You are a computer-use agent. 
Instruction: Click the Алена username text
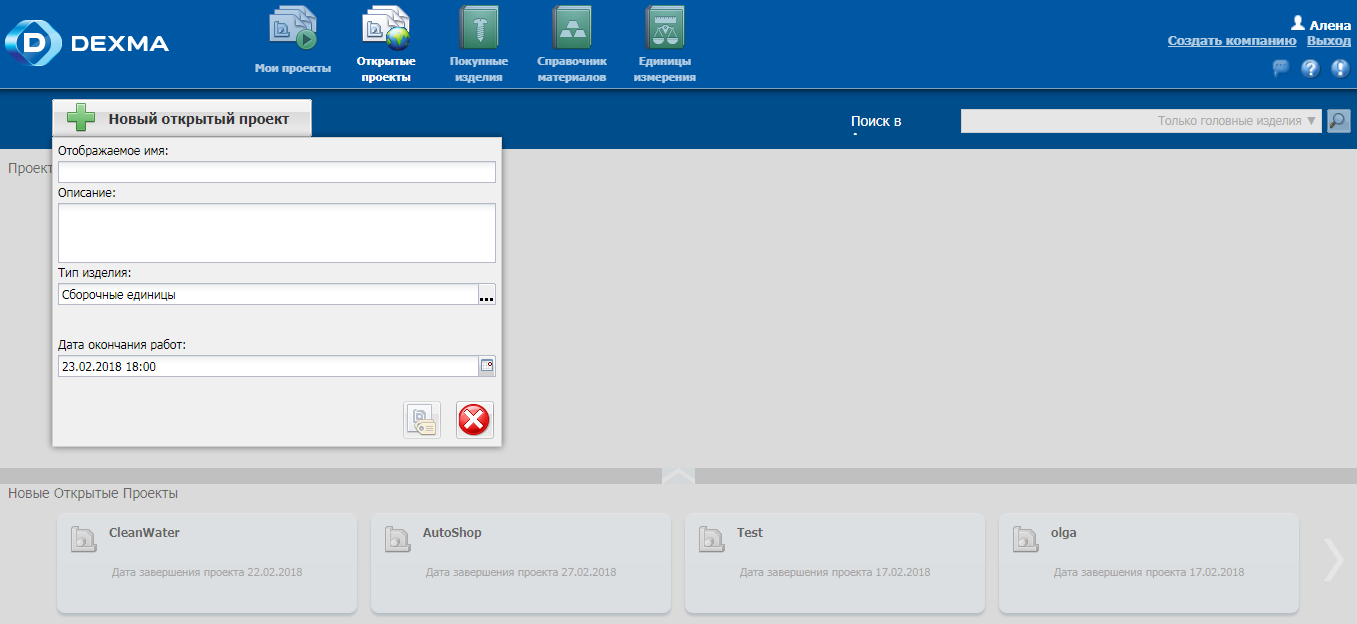[1330, 25]
